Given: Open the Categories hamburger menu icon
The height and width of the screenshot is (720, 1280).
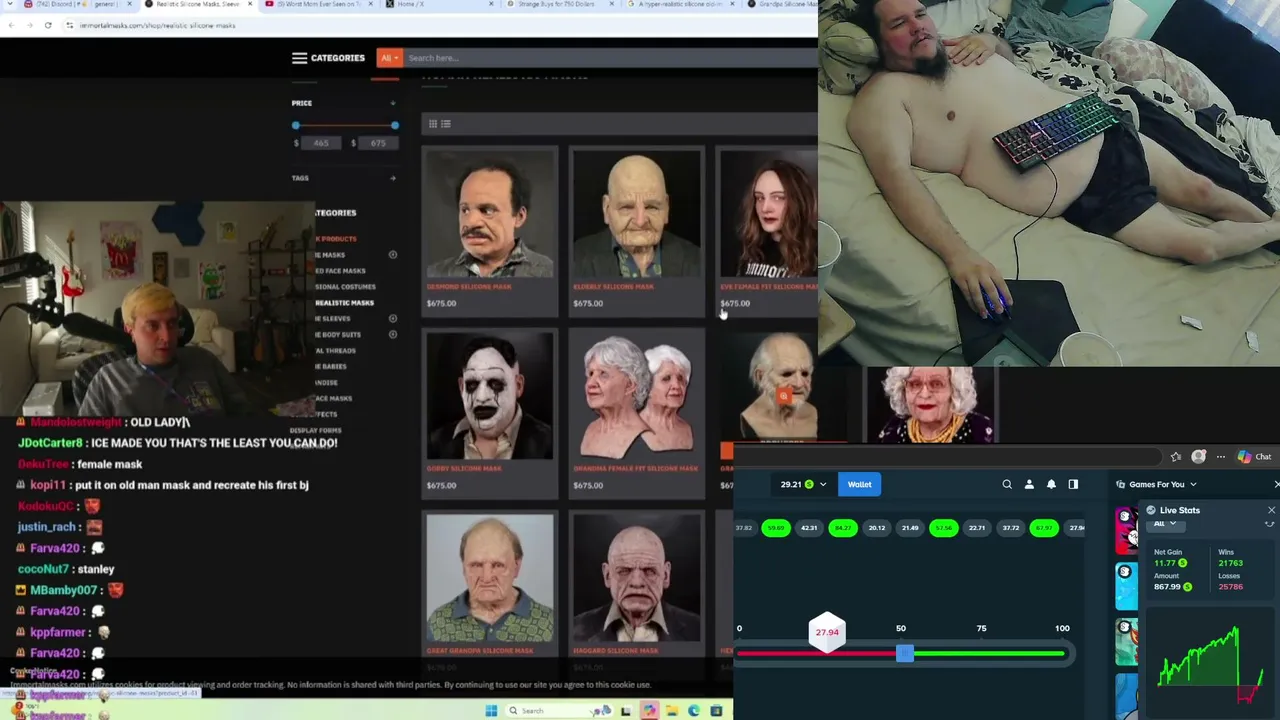Looking at the screenshot, I should [299, 58].
